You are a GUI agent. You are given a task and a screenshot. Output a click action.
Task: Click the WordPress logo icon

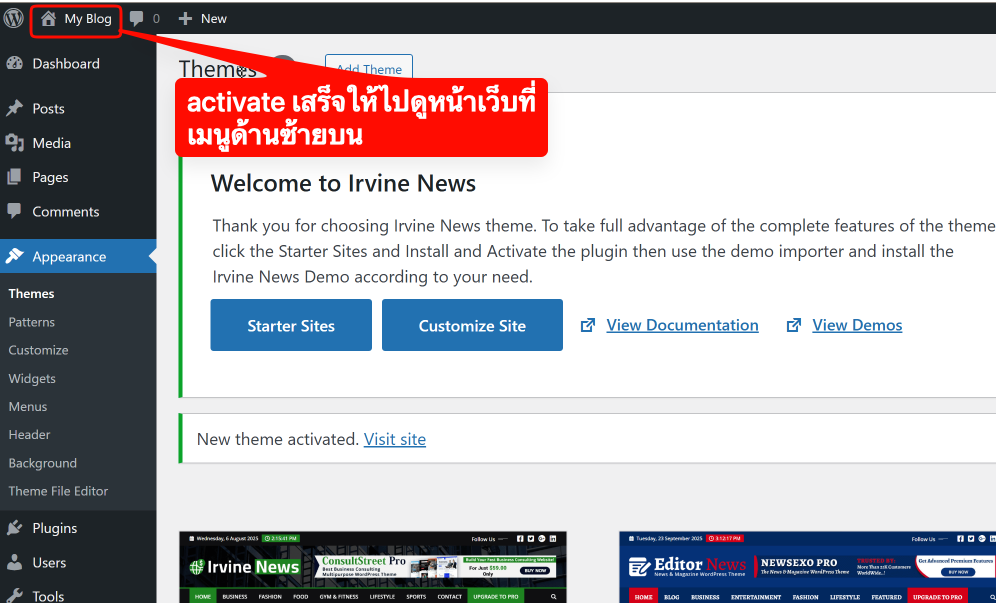coord(14,18)
